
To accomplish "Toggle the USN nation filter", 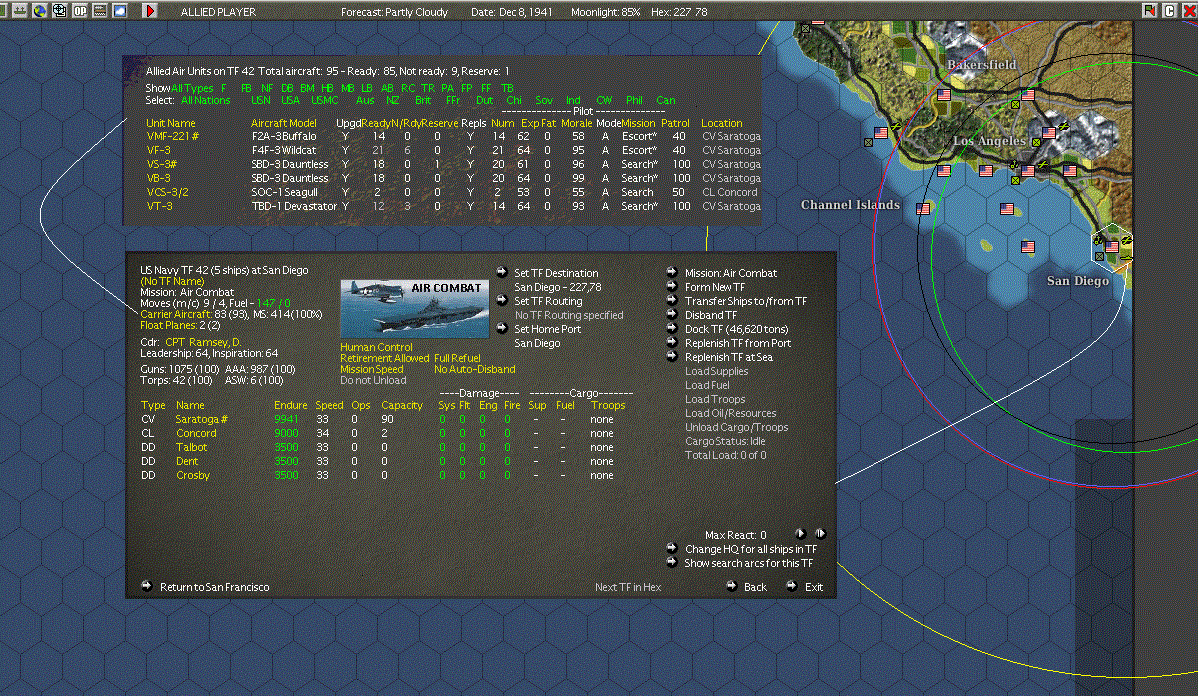I will [x=261, y=100].
